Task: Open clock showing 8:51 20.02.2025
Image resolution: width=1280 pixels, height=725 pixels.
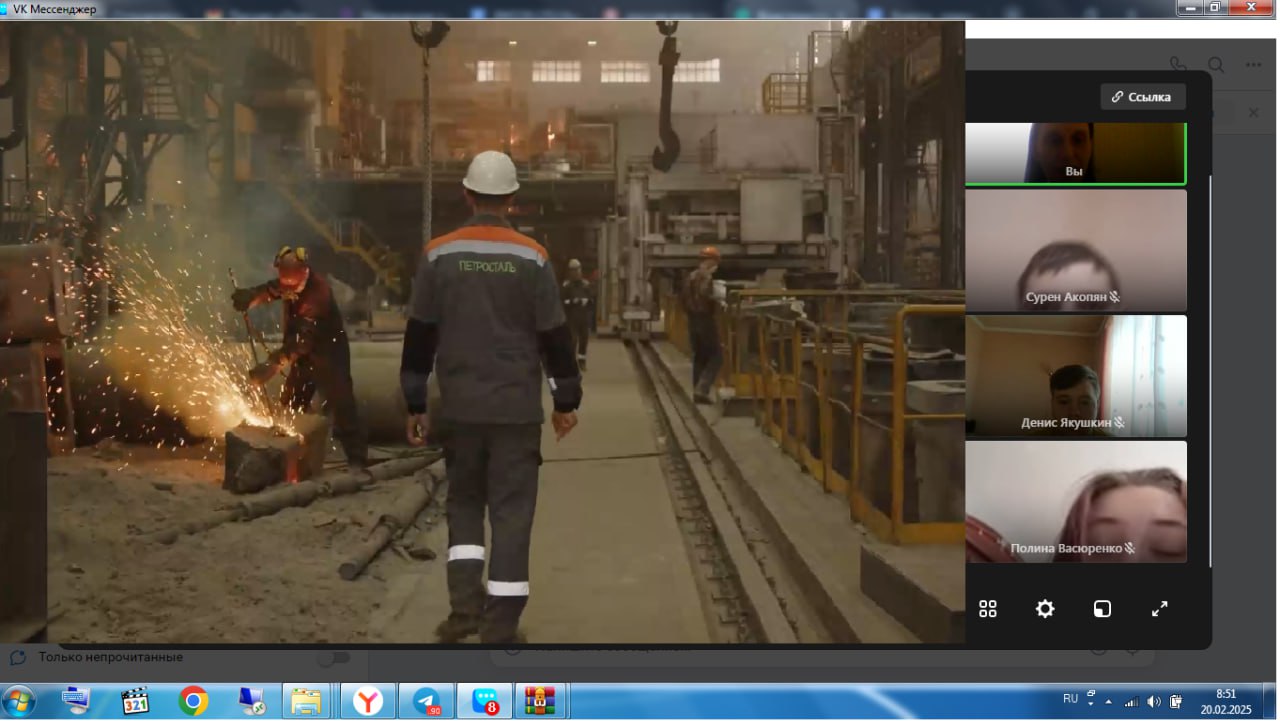Action: click(x=1226, y=701)
